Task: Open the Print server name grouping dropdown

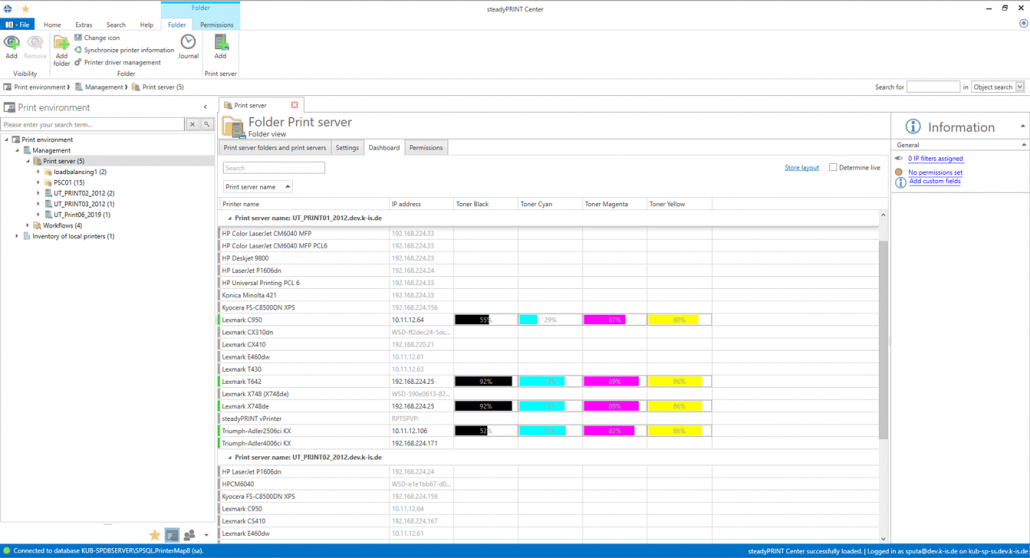Action: pyautogui.click(x=258, y=187)
